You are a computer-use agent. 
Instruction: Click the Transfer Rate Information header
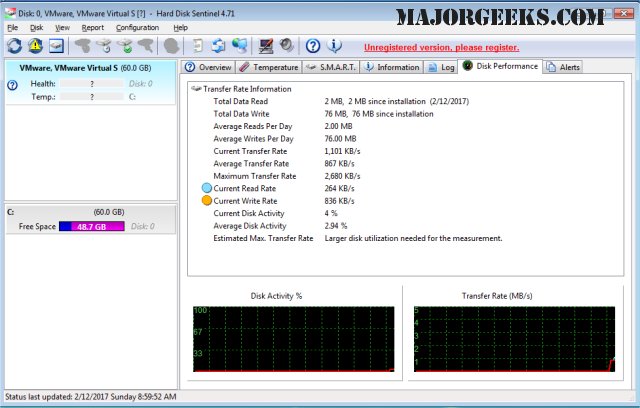pos(247,89)
